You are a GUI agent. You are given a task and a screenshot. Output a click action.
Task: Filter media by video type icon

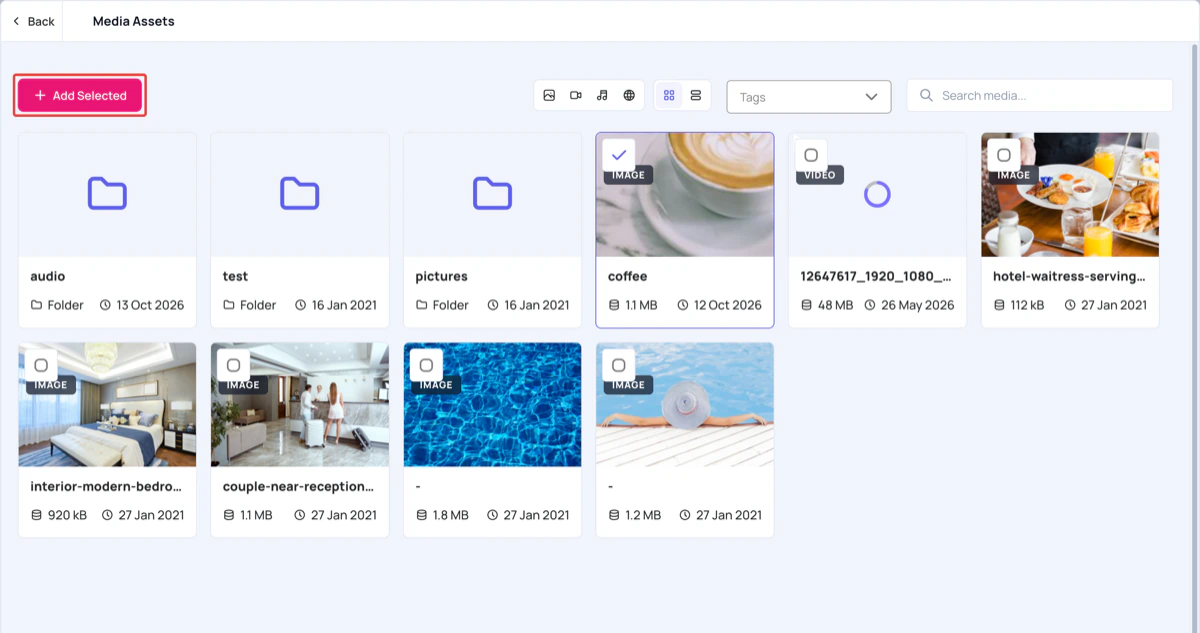(576, 95)
